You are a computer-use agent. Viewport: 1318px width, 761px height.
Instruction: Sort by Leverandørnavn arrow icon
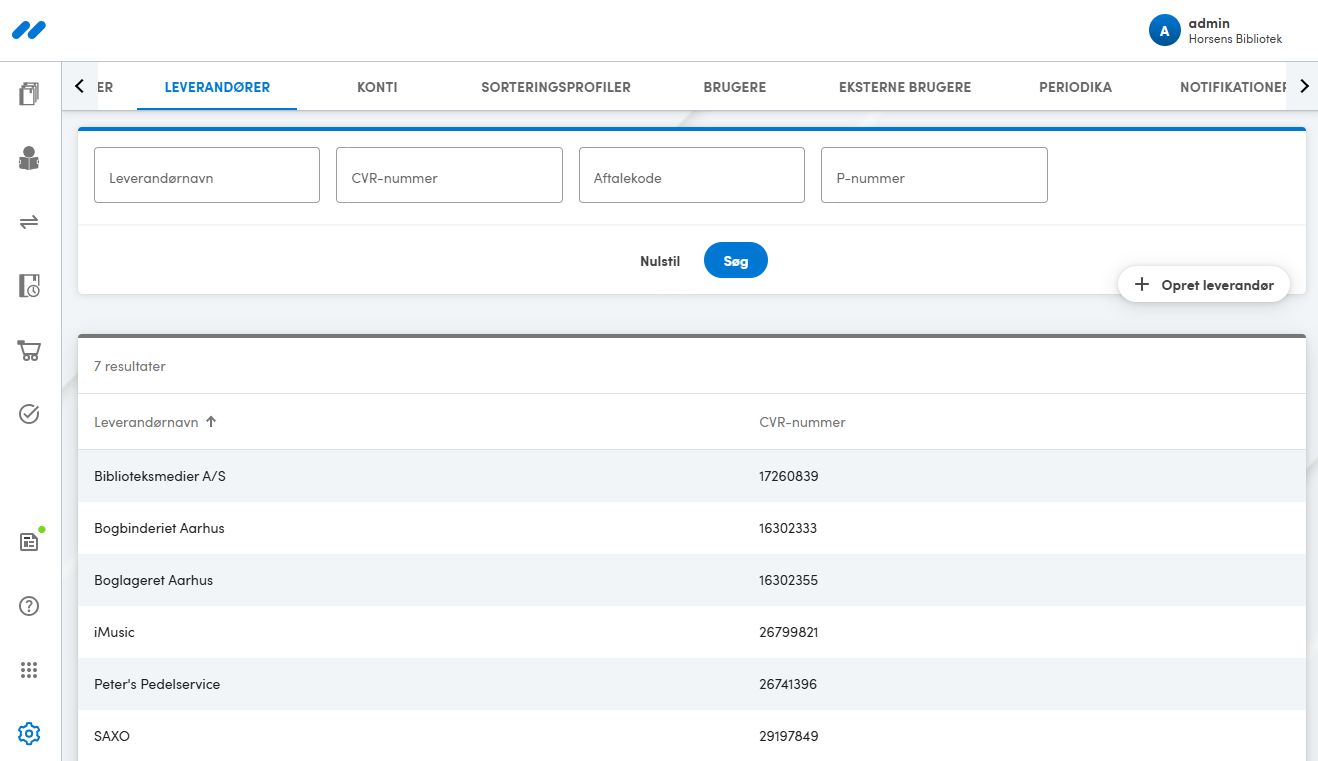tap(211, 422)
